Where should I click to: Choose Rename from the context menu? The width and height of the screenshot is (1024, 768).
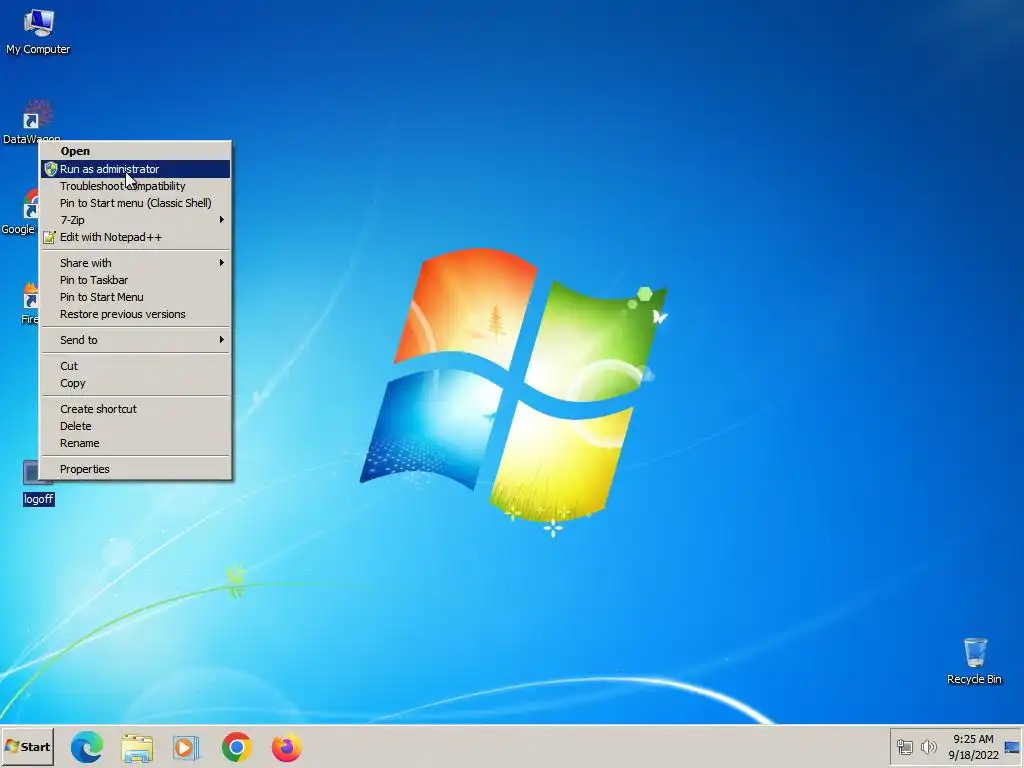[136, 443]
